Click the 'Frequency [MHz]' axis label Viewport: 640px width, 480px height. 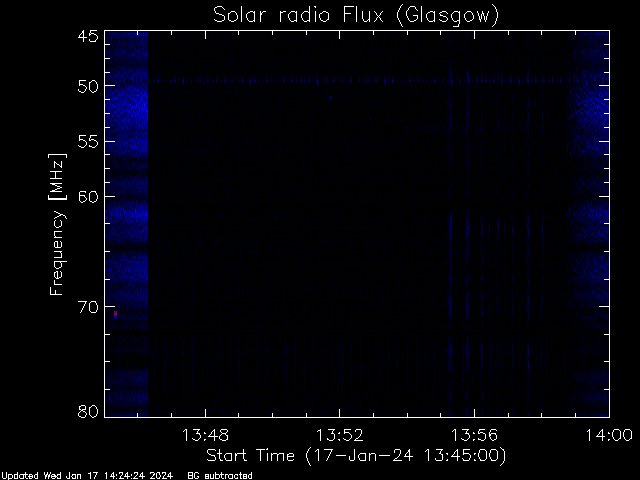[57, 224]
